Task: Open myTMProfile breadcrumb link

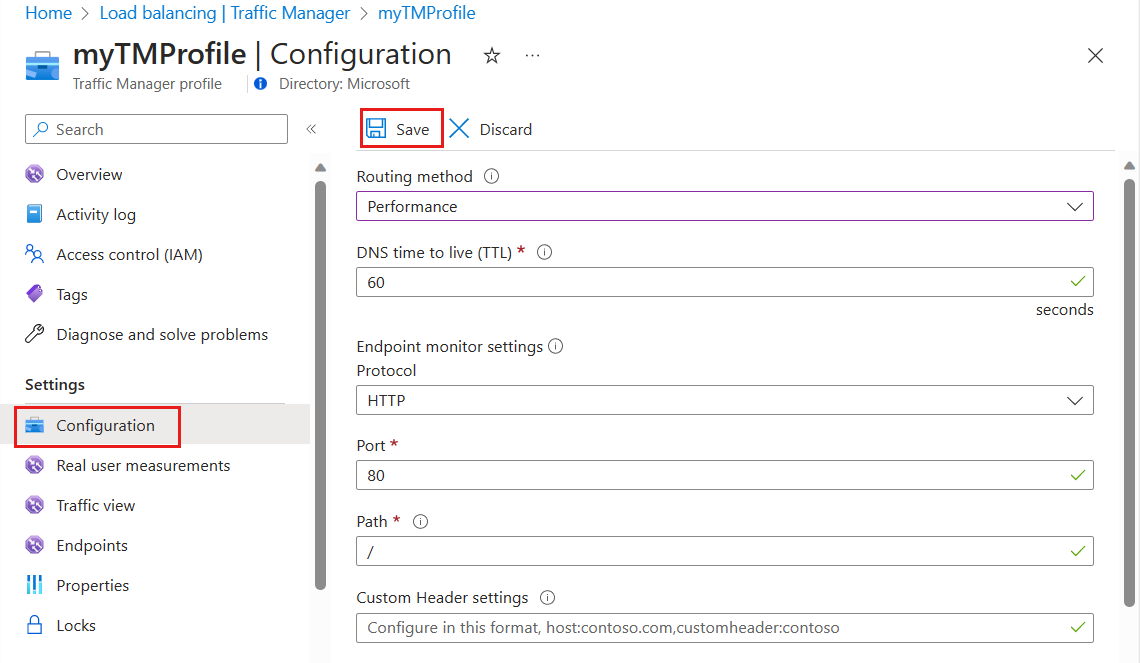Action: [x=427, y=13]
